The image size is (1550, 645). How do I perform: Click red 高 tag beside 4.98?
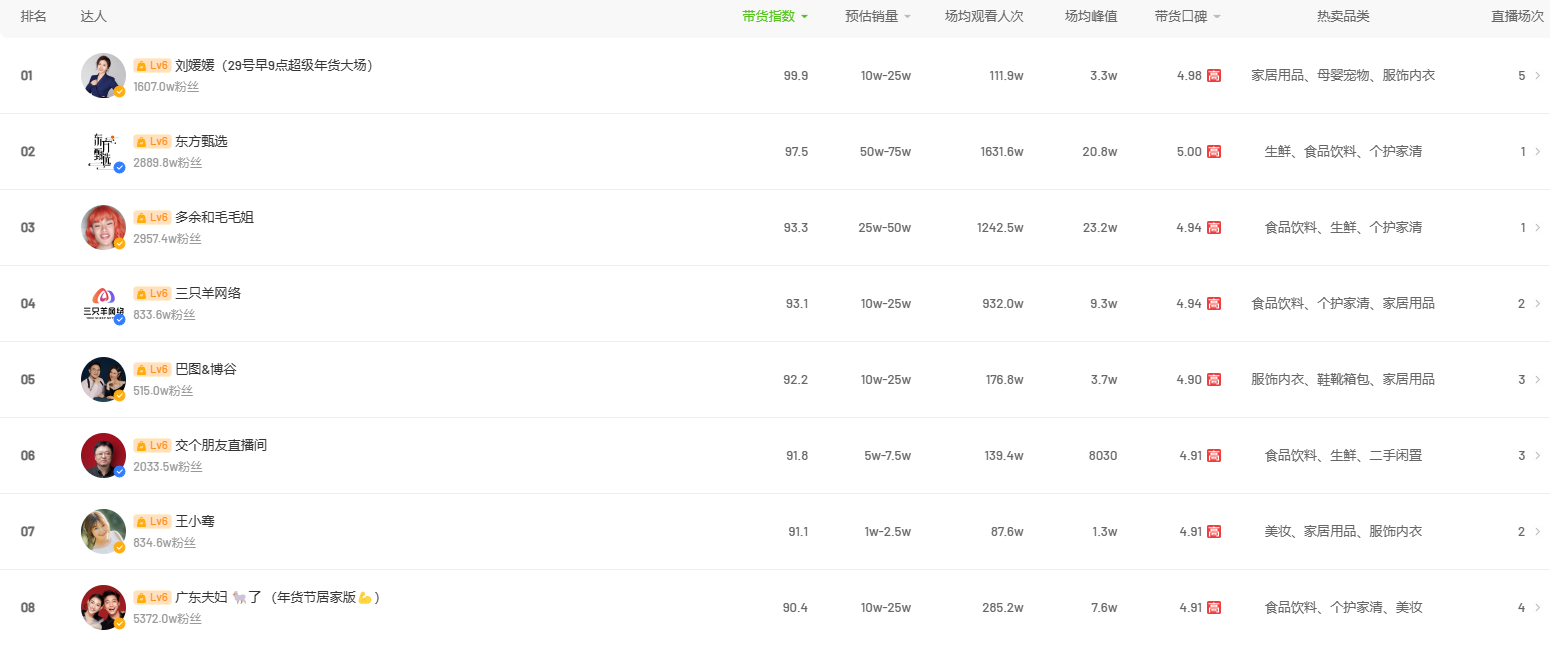1214,76
